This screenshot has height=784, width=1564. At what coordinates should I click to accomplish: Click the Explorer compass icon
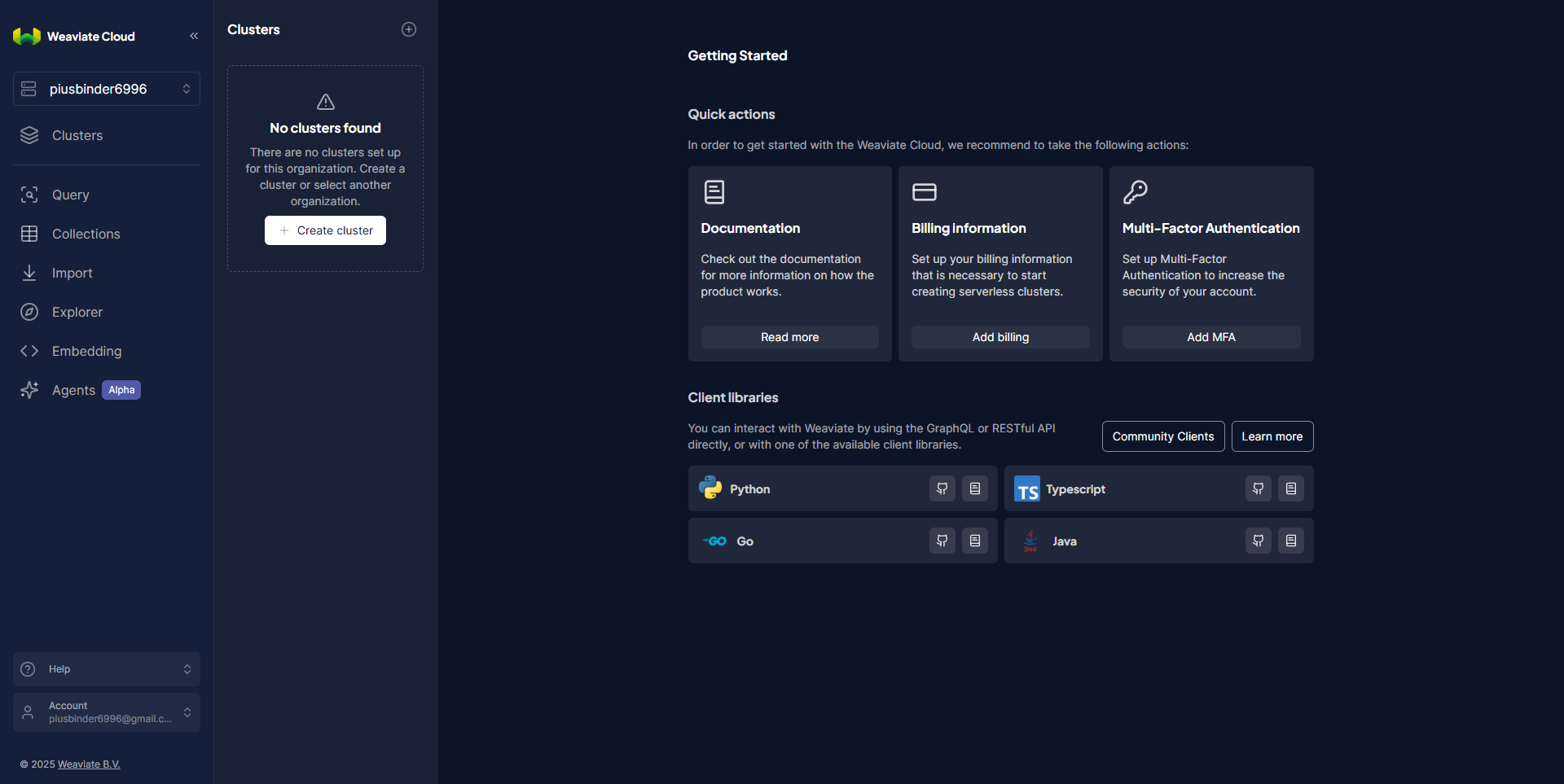click(29, 312)
